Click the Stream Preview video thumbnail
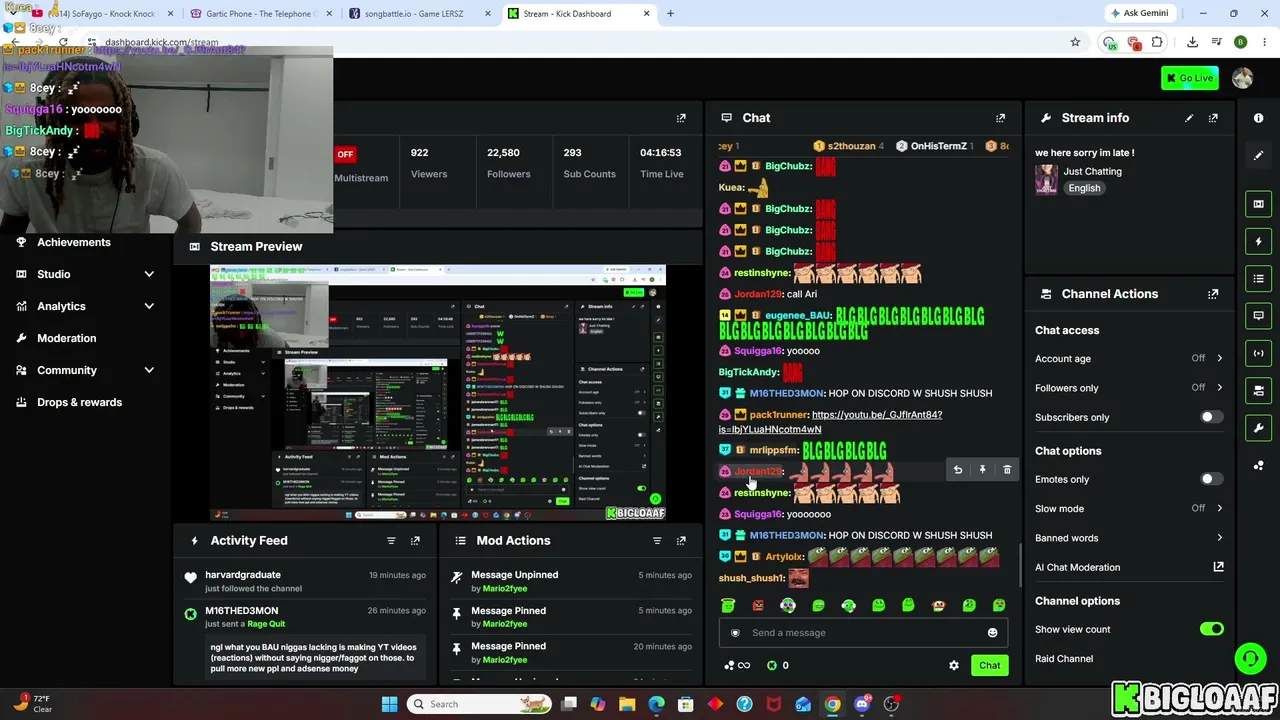The width and height of the screenshot is (1280, 720). click(438, 393)
